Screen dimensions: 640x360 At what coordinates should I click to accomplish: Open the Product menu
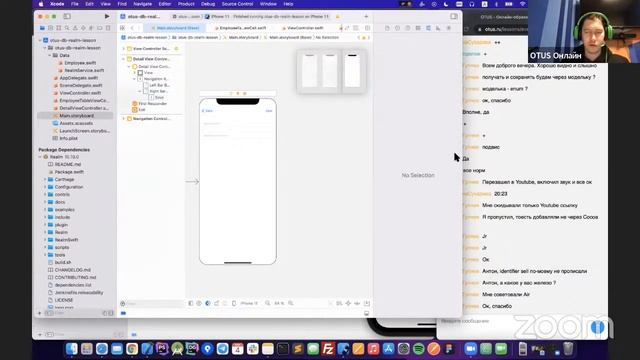pyautogui.click(x=186, y=4)
